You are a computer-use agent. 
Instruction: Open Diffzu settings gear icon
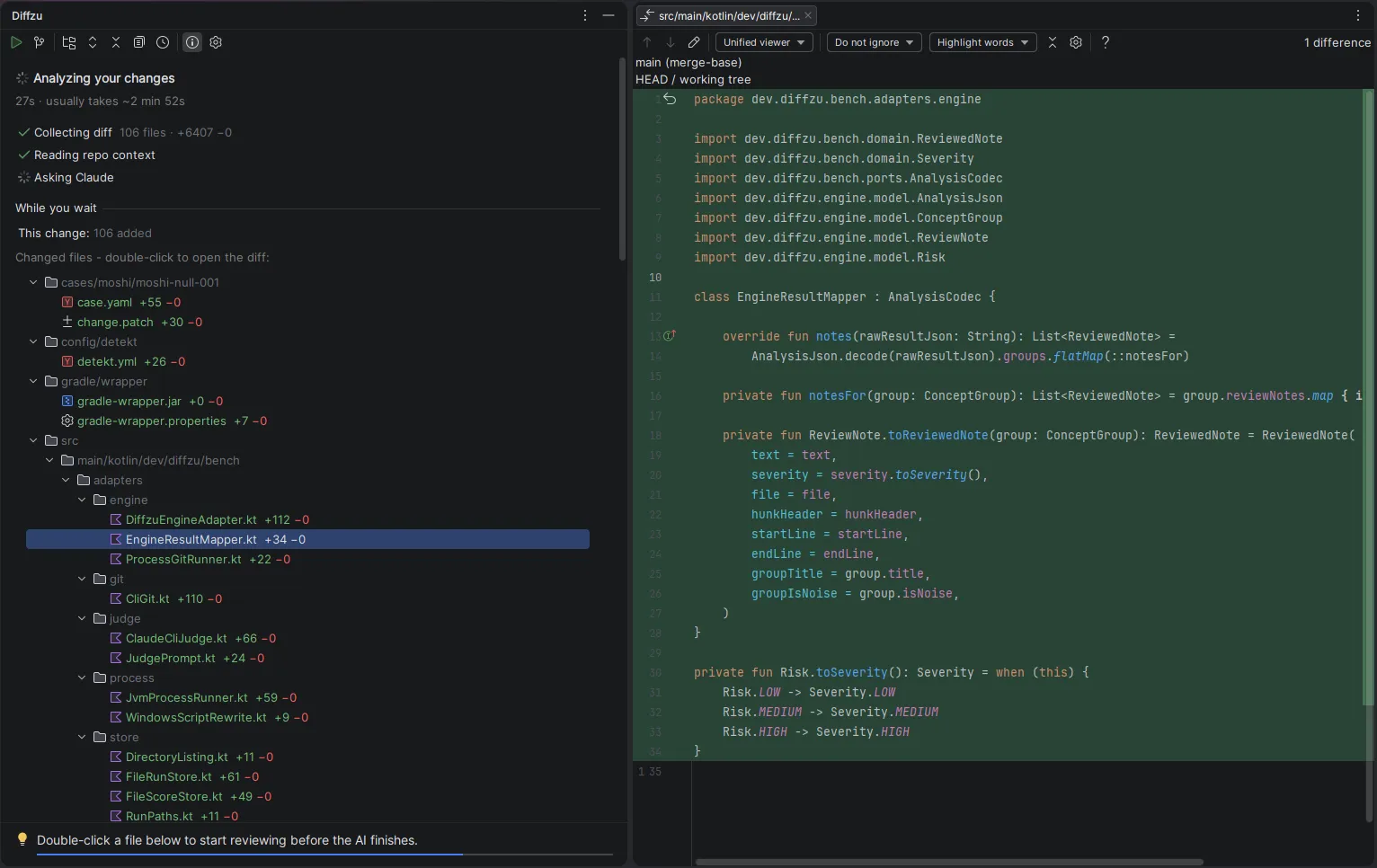tap(216, 42)
